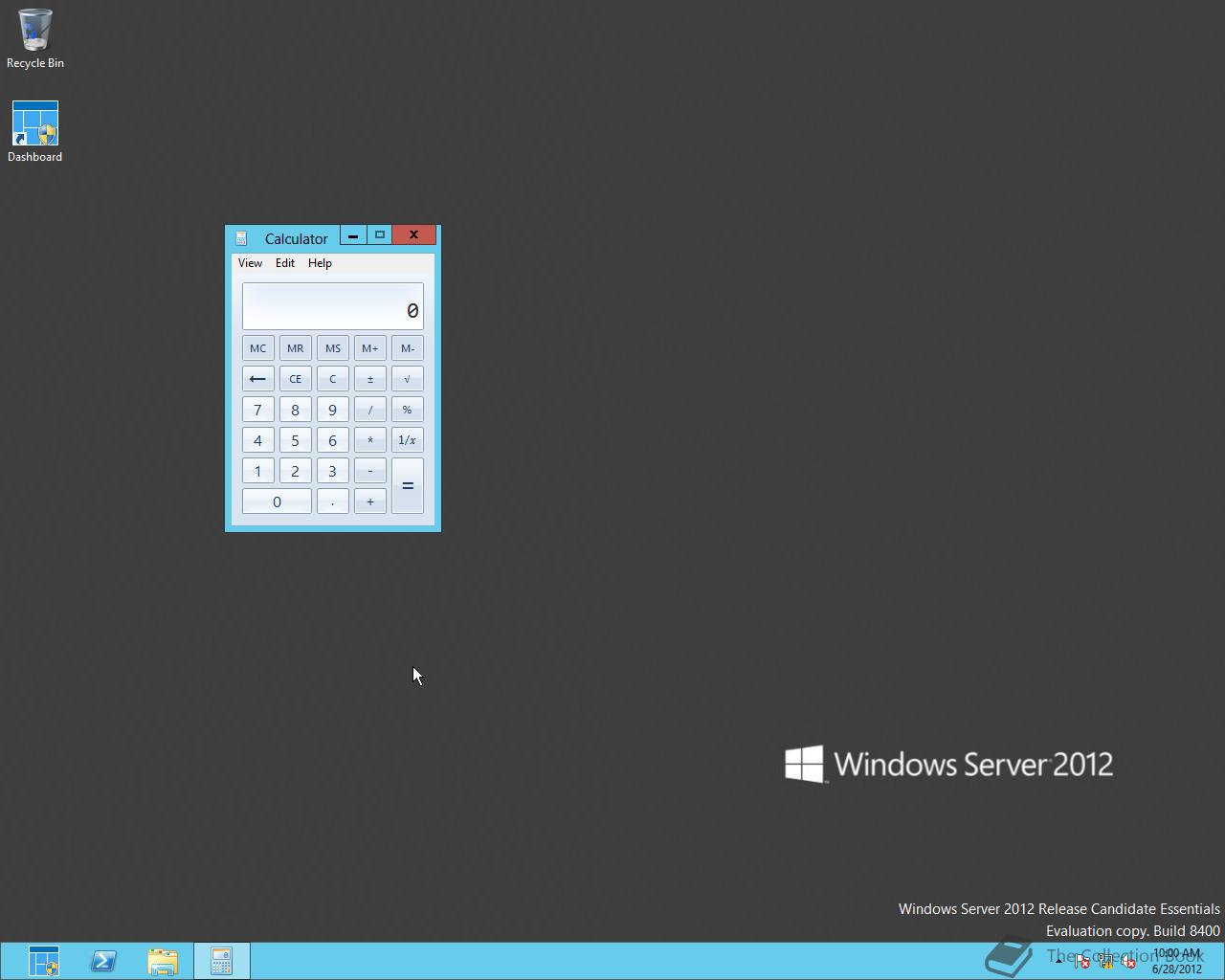Click digit 5 on the calculator
The width and height of the screenshot is (1225, 980).
coord(296,440)
